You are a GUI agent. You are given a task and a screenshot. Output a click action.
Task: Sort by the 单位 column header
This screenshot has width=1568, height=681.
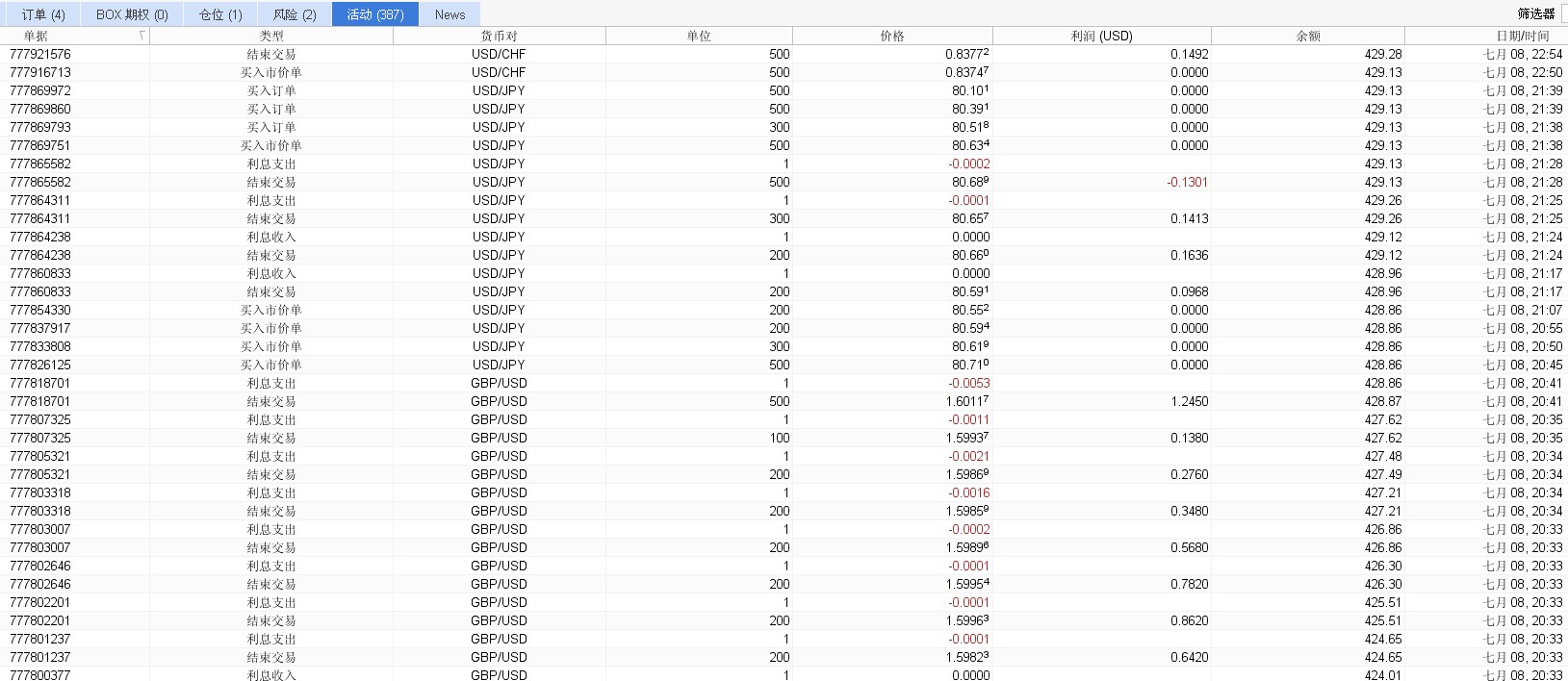tap(699, 37)
